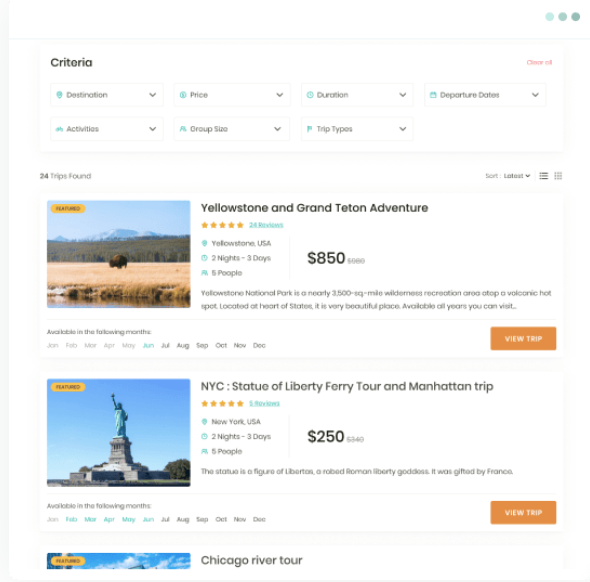Click the Activities bicycle icon
The image size is (590, 582).
coord(59,129)
